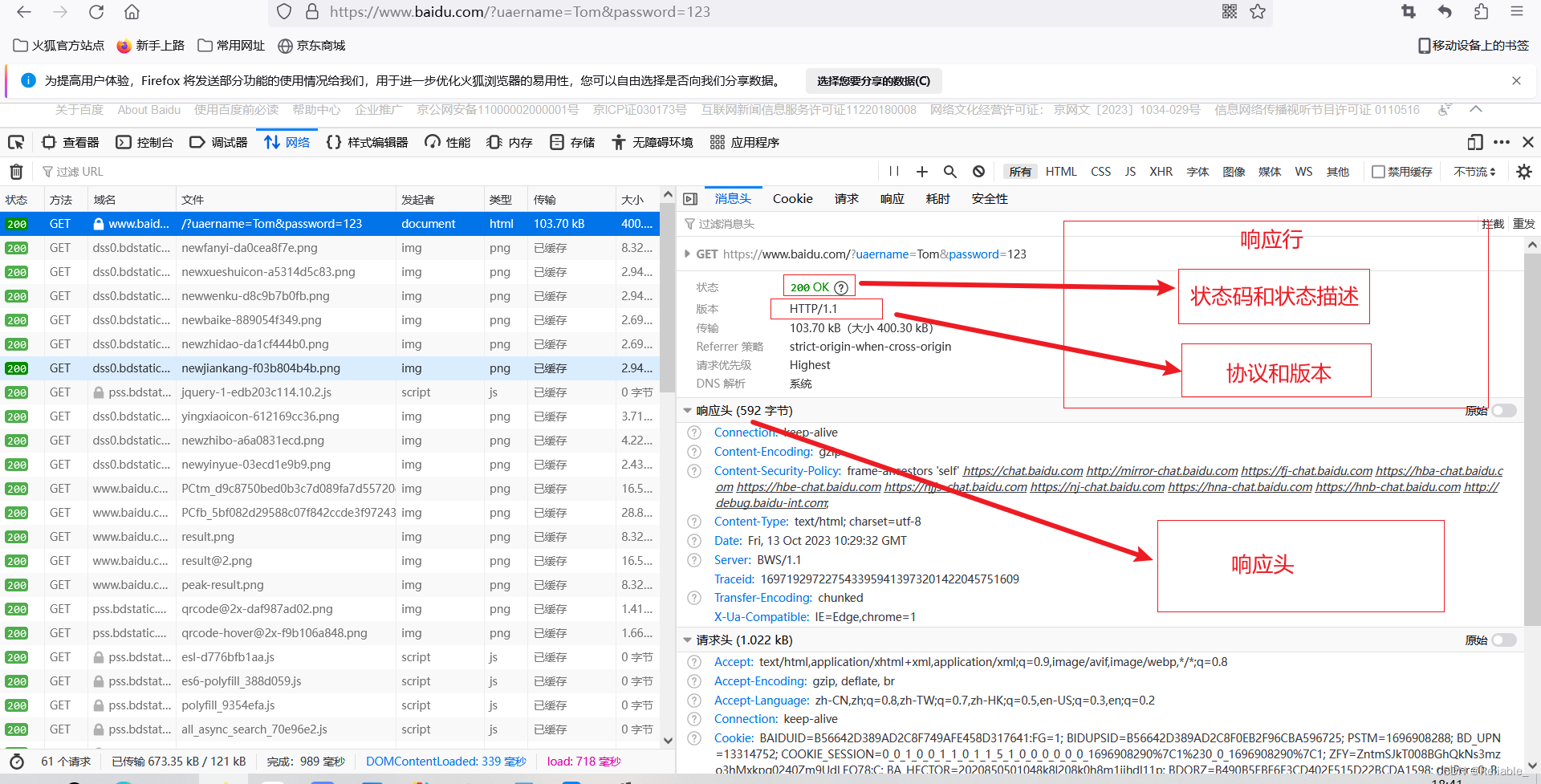Screen dimensions: 1541x784
Task: Click help icon next to 200 OK
Action: click(x=841, y=287)
